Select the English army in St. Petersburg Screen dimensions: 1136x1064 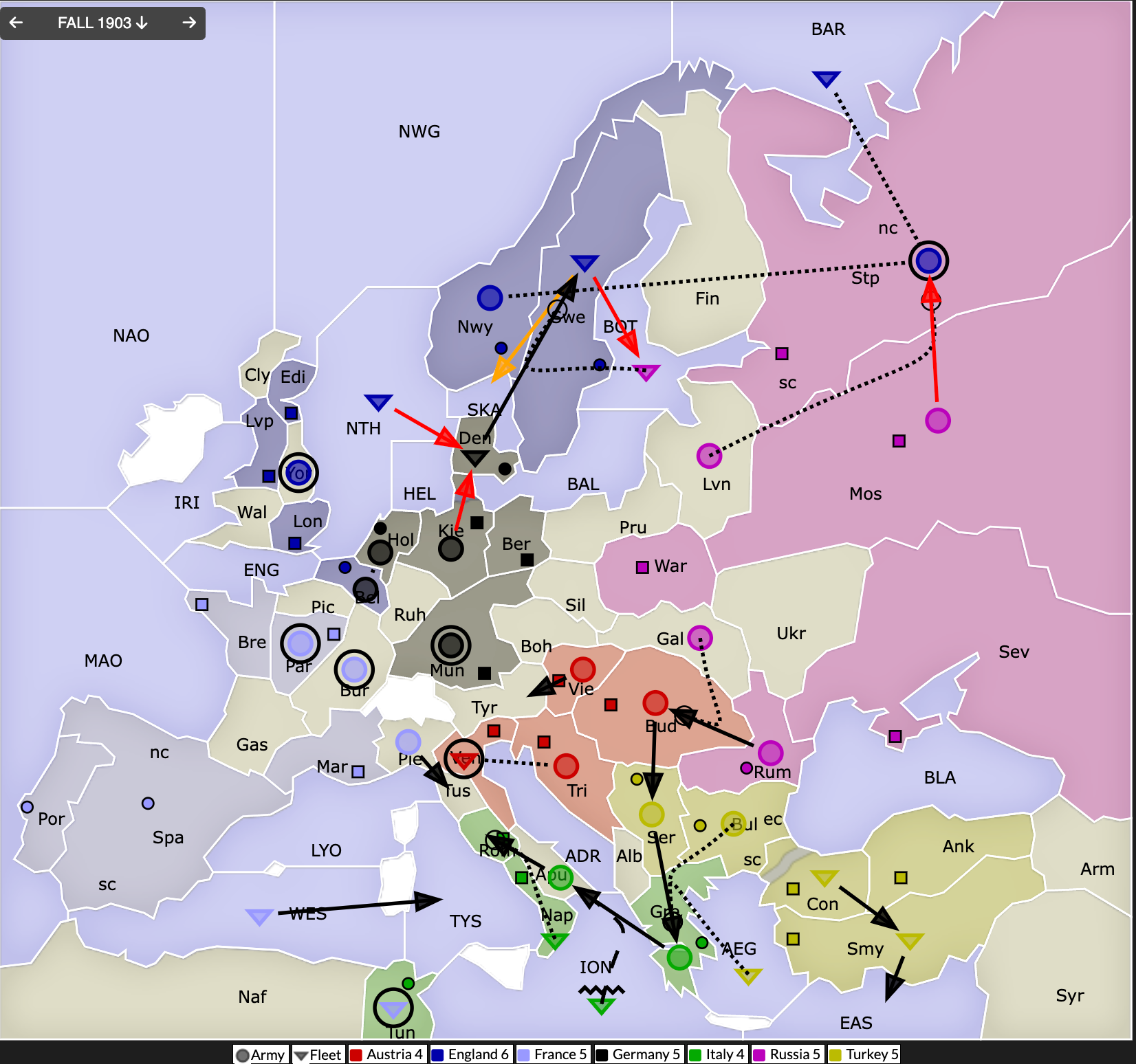[928, 261]
